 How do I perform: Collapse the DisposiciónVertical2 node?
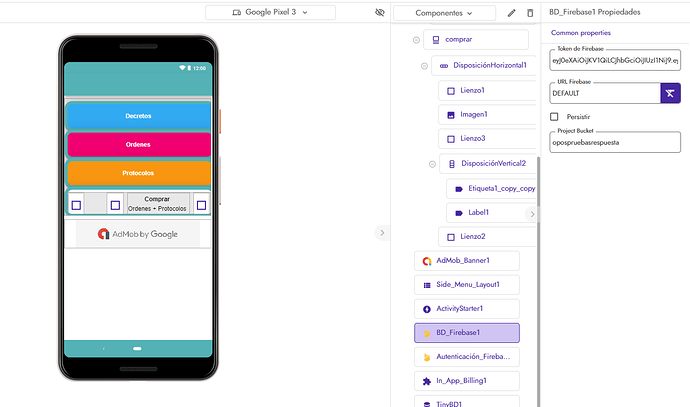point(432,164)
